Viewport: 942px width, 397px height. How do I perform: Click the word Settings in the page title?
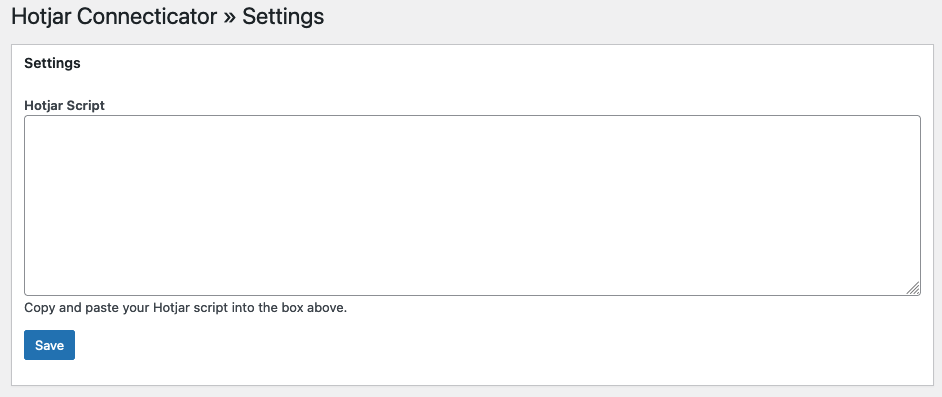click(x=283, y=17)
